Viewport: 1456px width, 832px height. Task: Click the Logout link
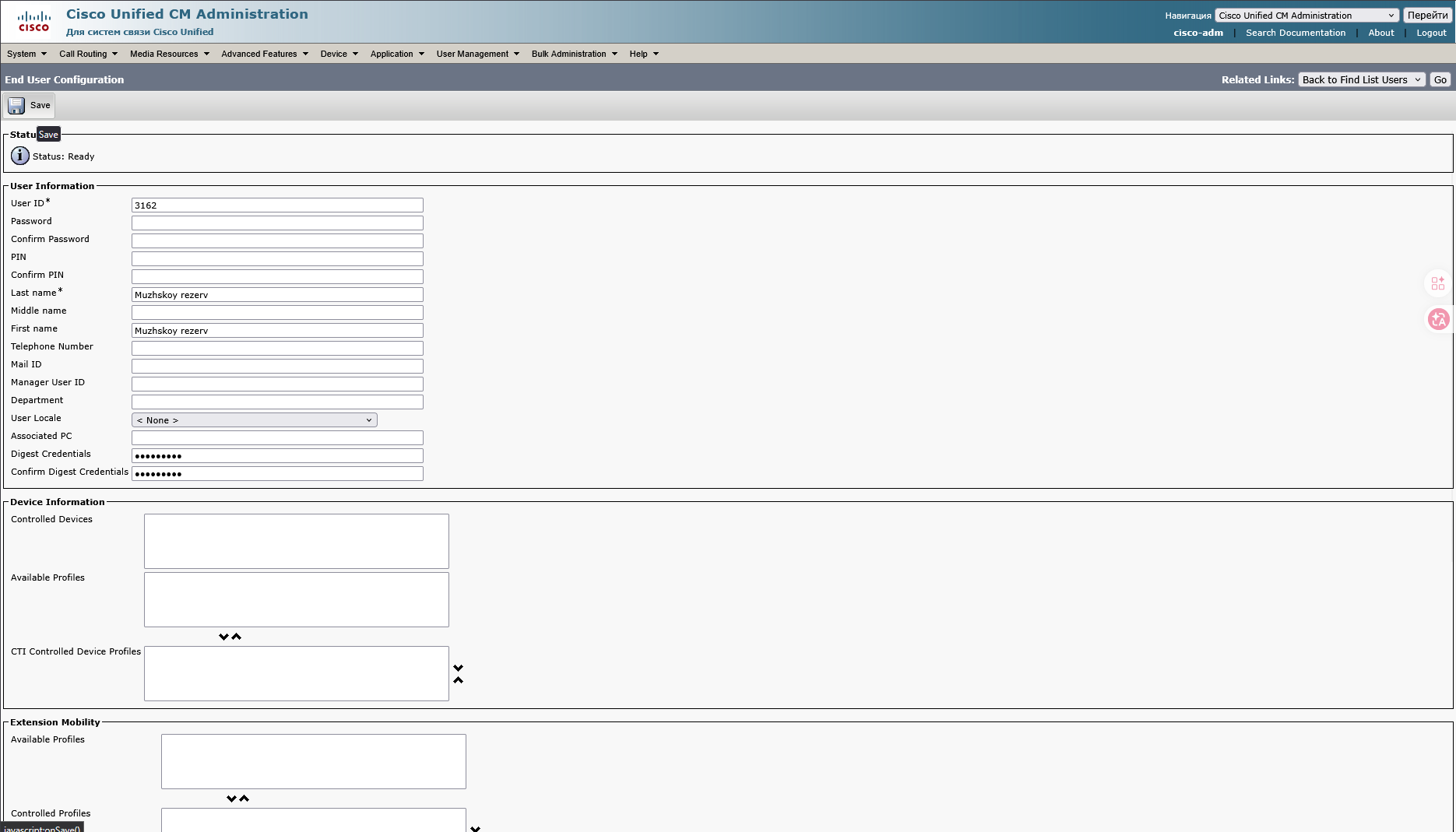pos(1431,33)
